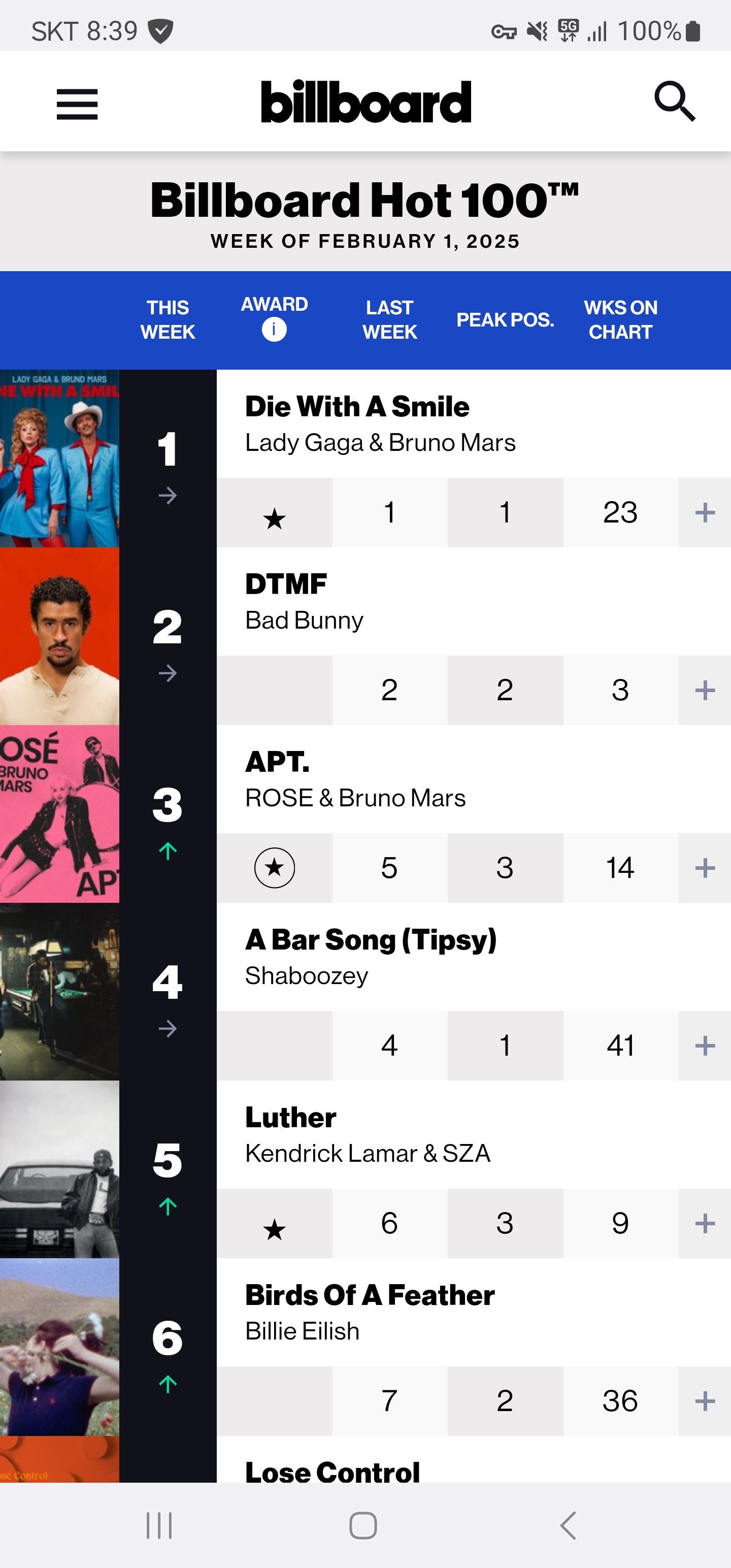Tap the Kendrick Lamar & SZA artist link
The width and height of the screenshot is (731, 1568).
368,1154
